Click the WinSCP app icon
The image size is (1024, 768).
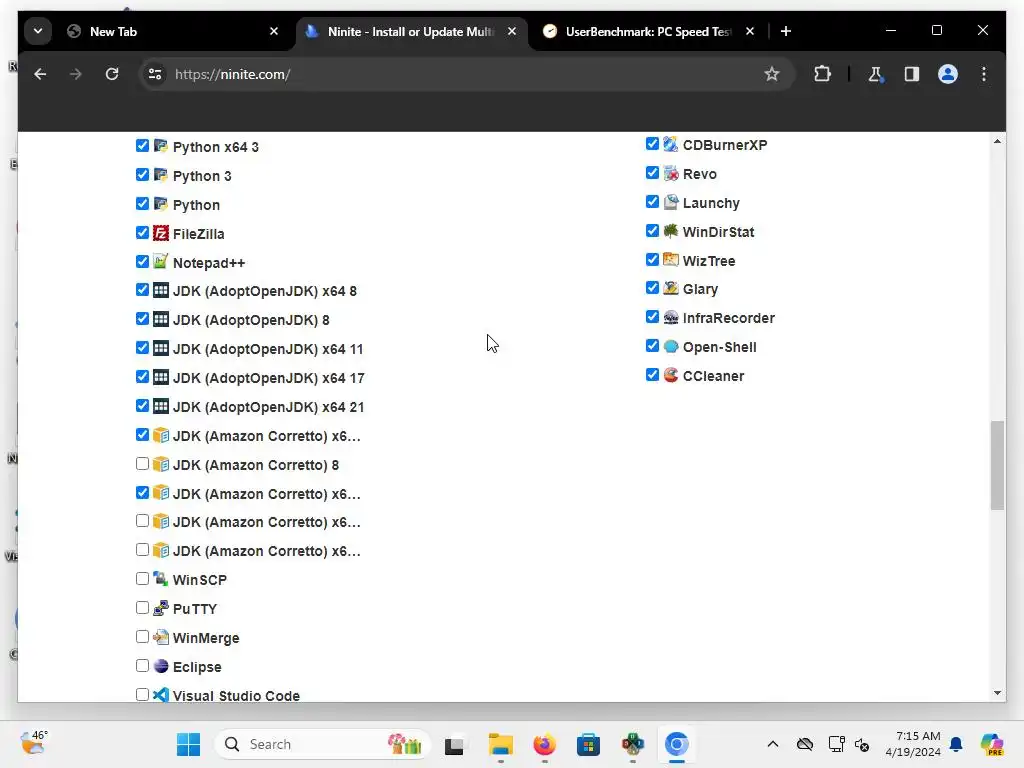[161, 579]
